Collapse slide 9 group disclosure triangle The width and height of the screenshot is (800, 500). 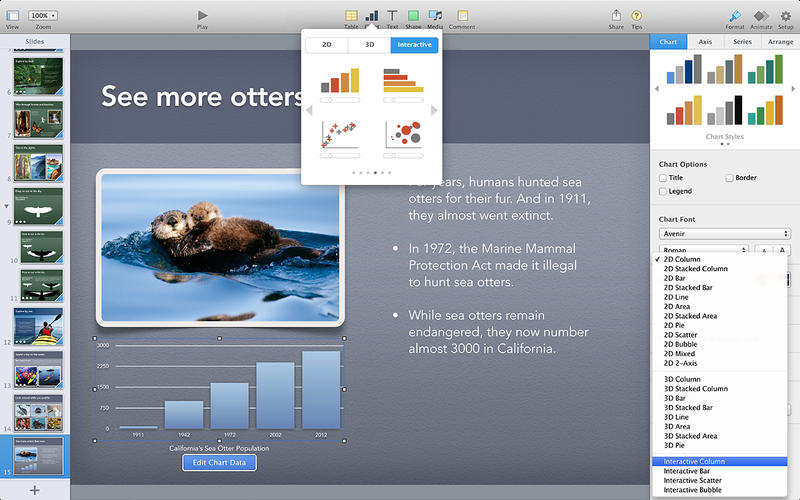(6, 207)
